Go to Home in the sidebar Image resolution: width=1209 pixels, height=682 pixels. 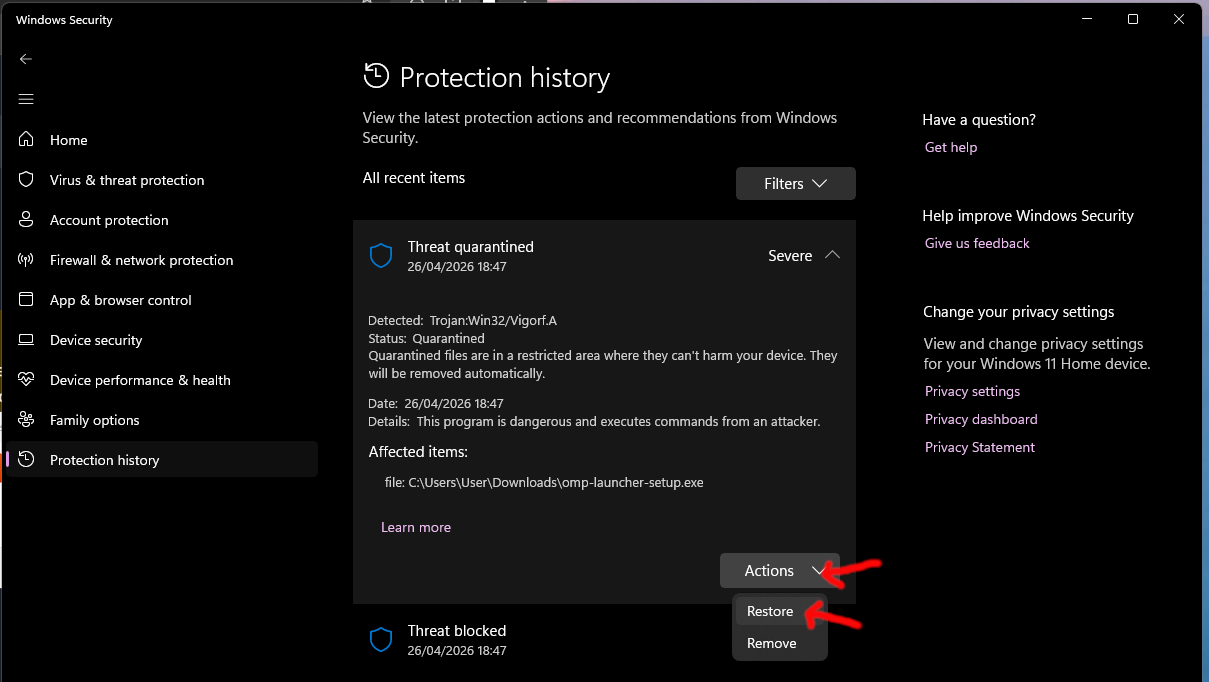pos(162,140)
